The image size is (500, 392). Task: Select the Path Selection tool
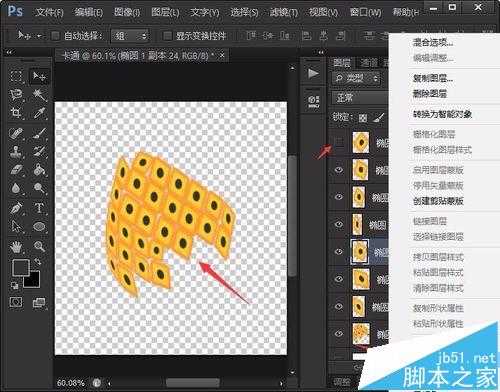click(x=16, y=227)
